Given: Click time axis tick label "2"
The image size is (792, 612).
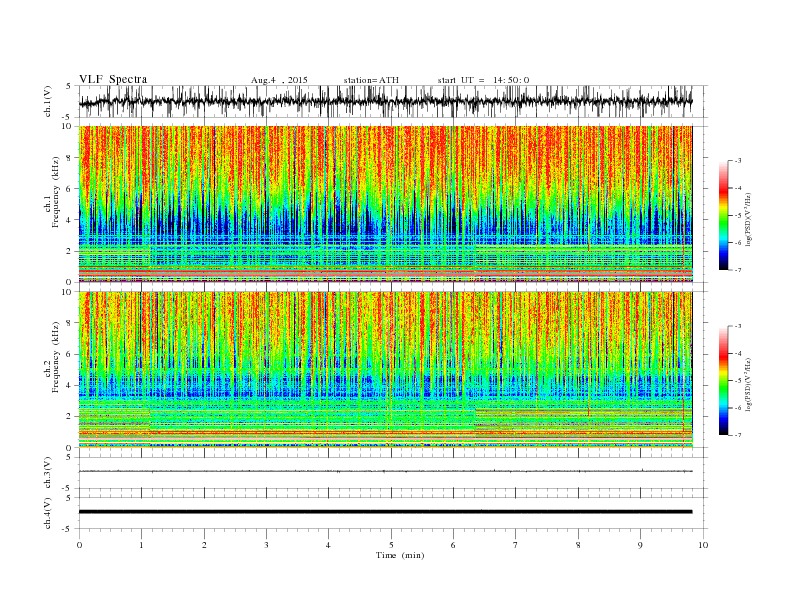Looking at the screenshot, I should tap(204, 545).
